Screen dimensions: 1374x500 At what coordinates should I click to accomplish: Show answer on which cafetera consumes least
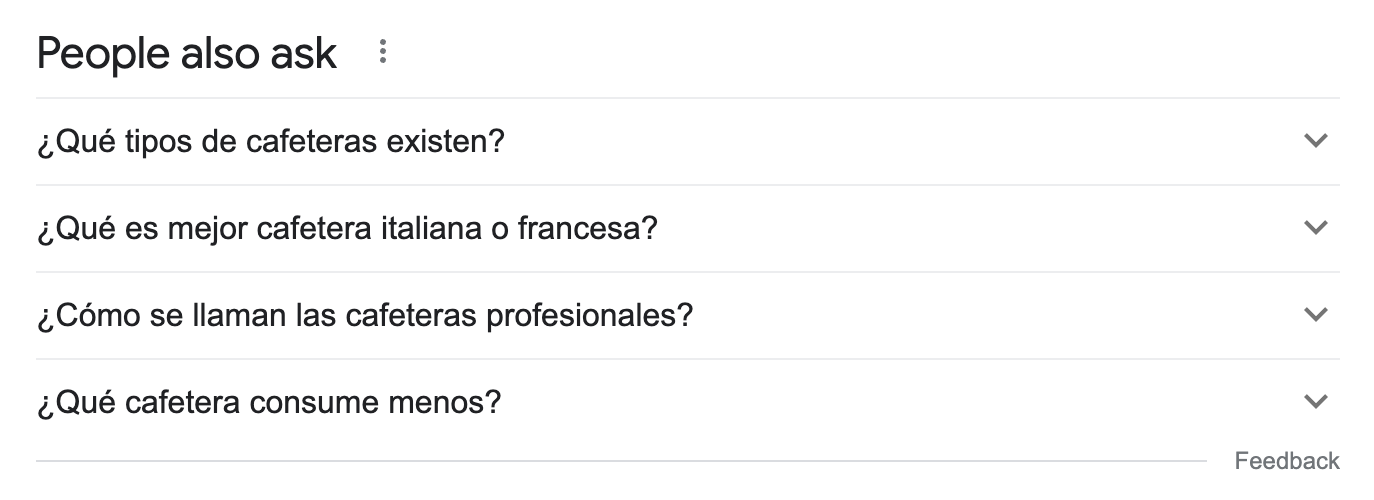[x=687, y=403]
